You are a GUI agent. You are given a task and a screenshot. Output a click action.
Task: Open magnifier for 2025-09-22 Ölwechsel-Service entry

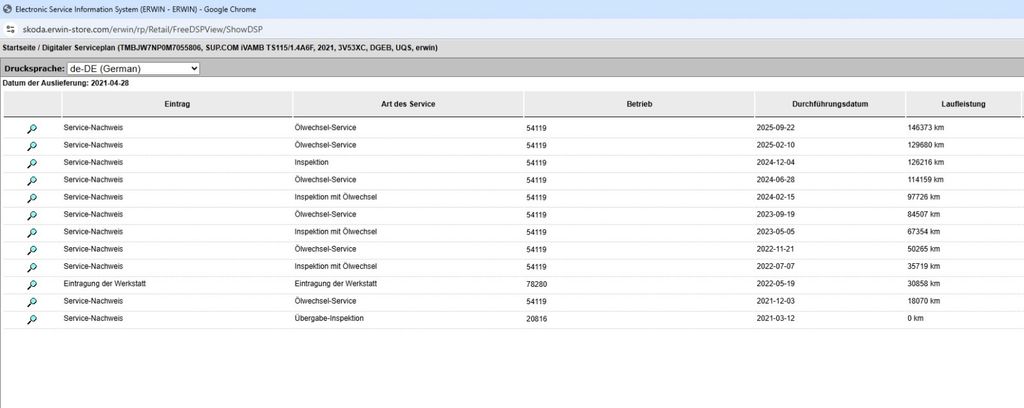tap(32, 129)
